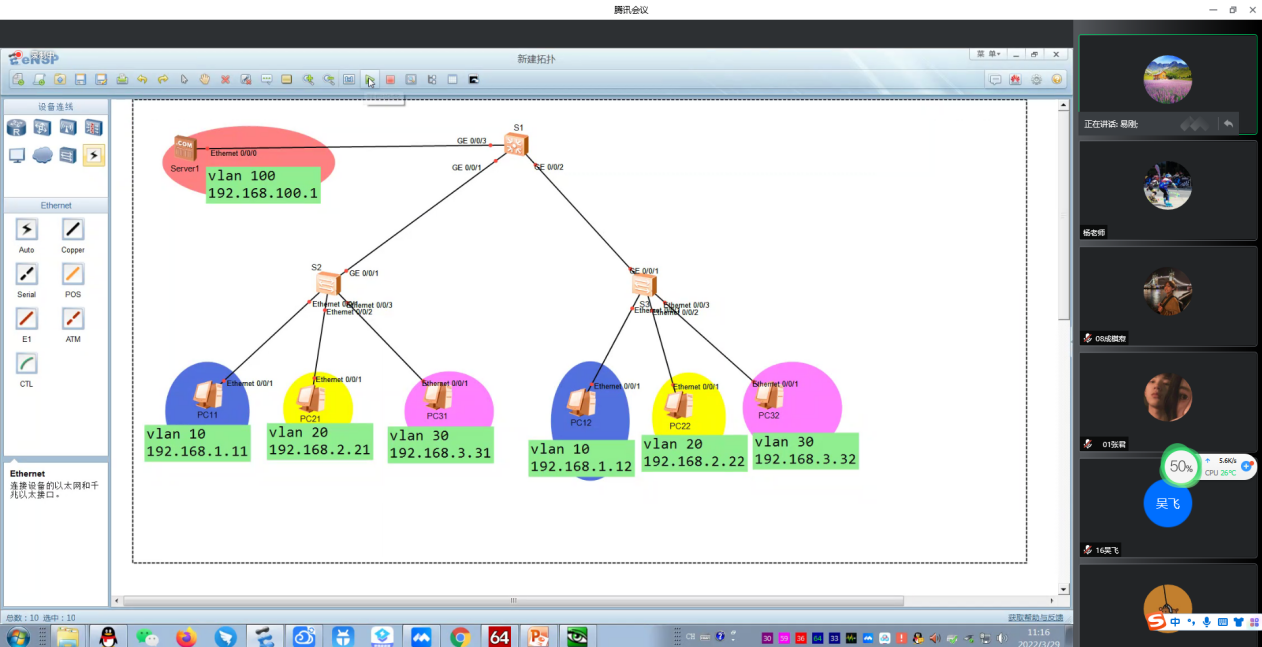The width and height of the screenshot is (1262, 647).
Task: Select the text note tool
Action: (x=267, y=79)
